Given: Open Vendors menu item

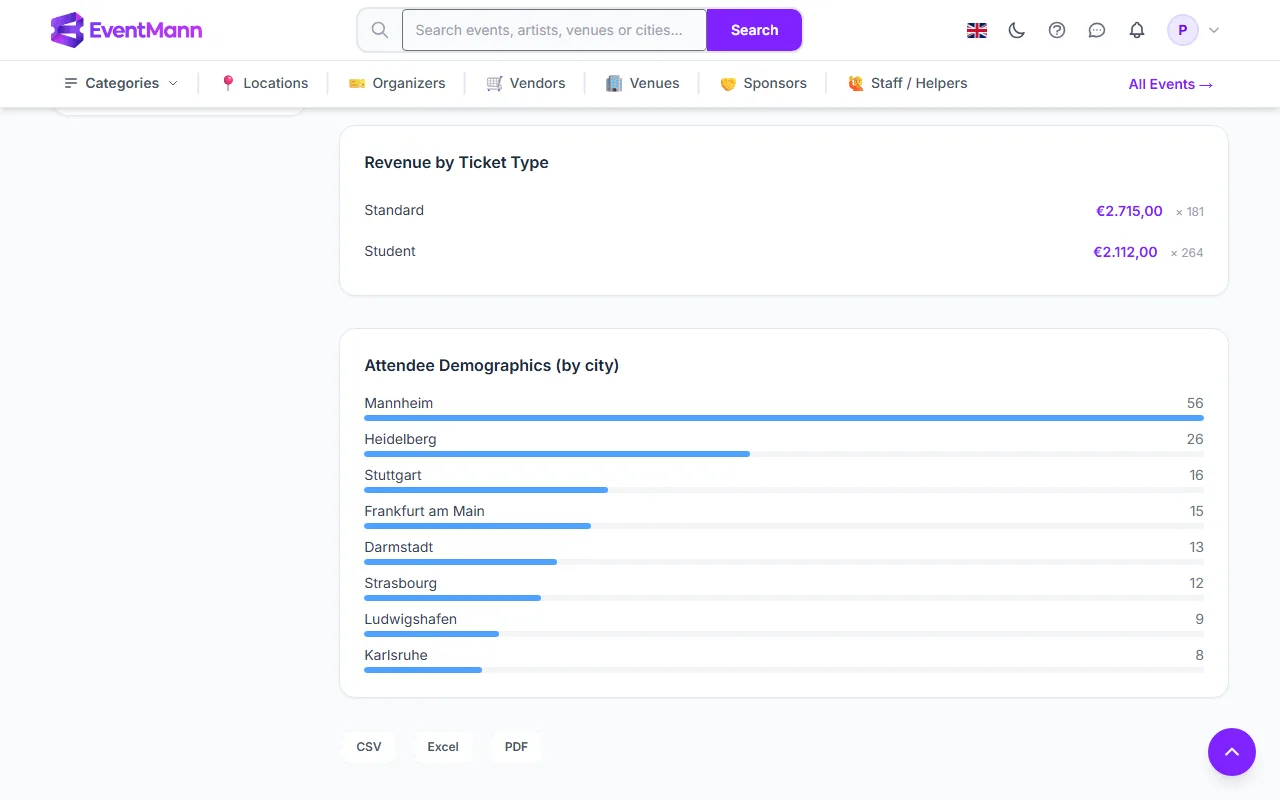Looking at the screenshot, I should (x=526, y=83).
